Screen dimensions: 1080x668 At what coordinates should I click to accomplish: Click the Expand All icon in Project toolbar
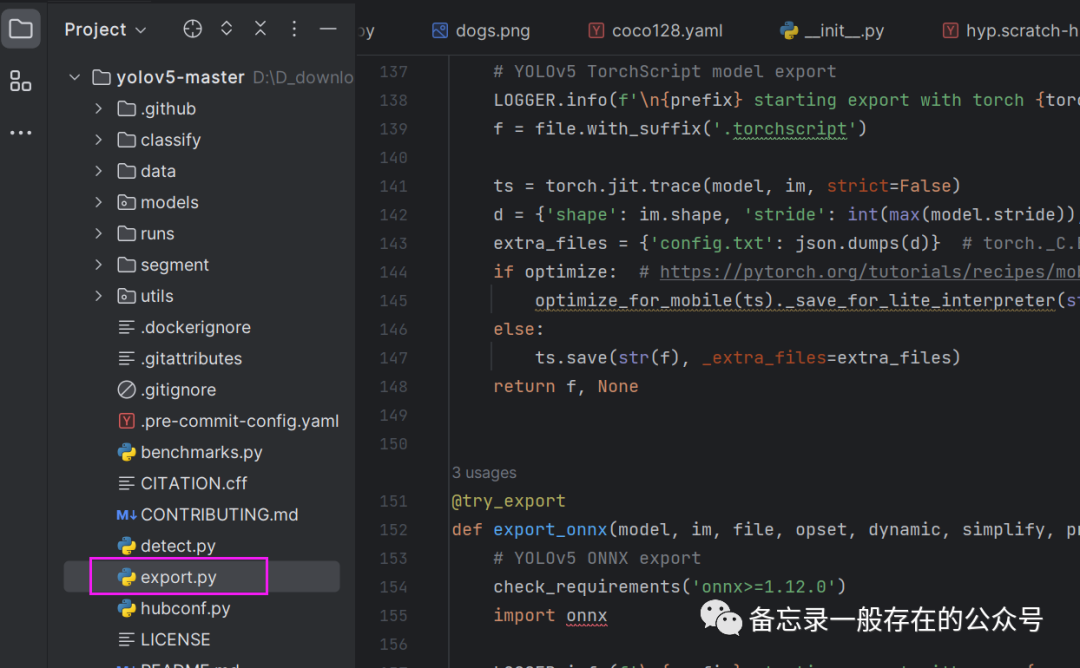[x=226, y=29]
